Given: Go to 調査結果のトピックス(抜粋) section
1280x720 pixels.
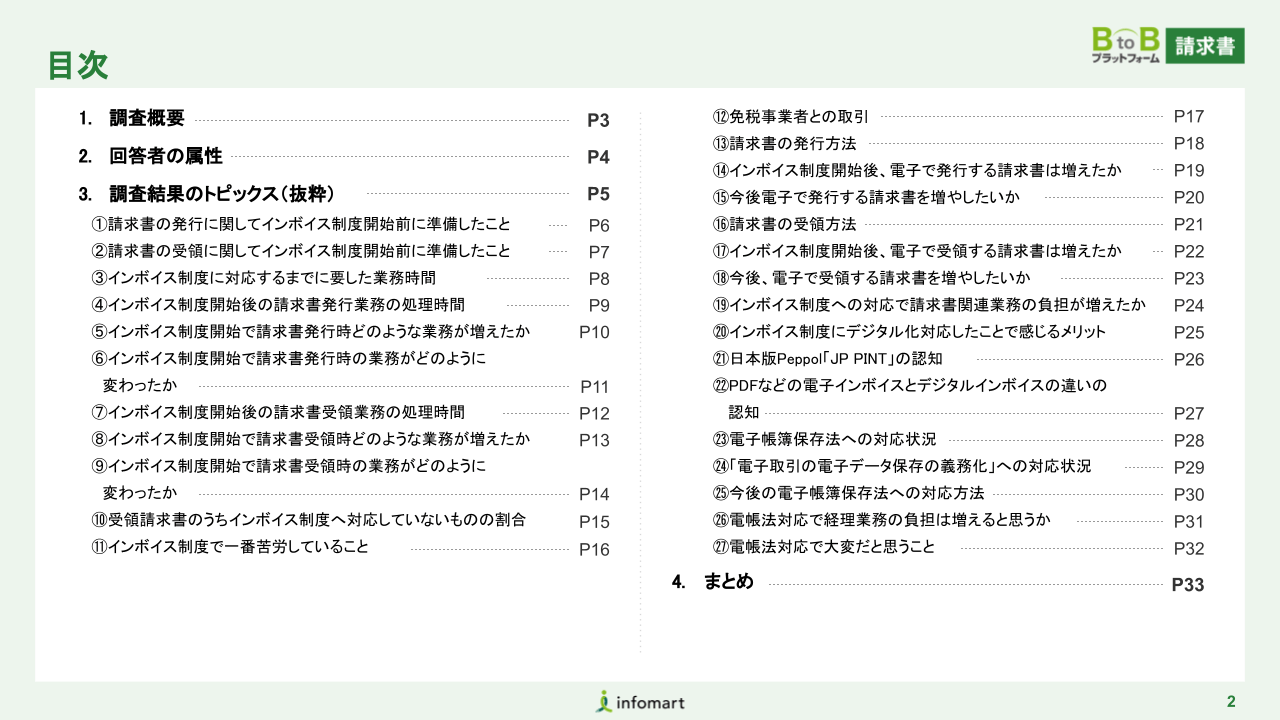Looking at the screenshot, I should pyautogui.click(x=221, y=193).
